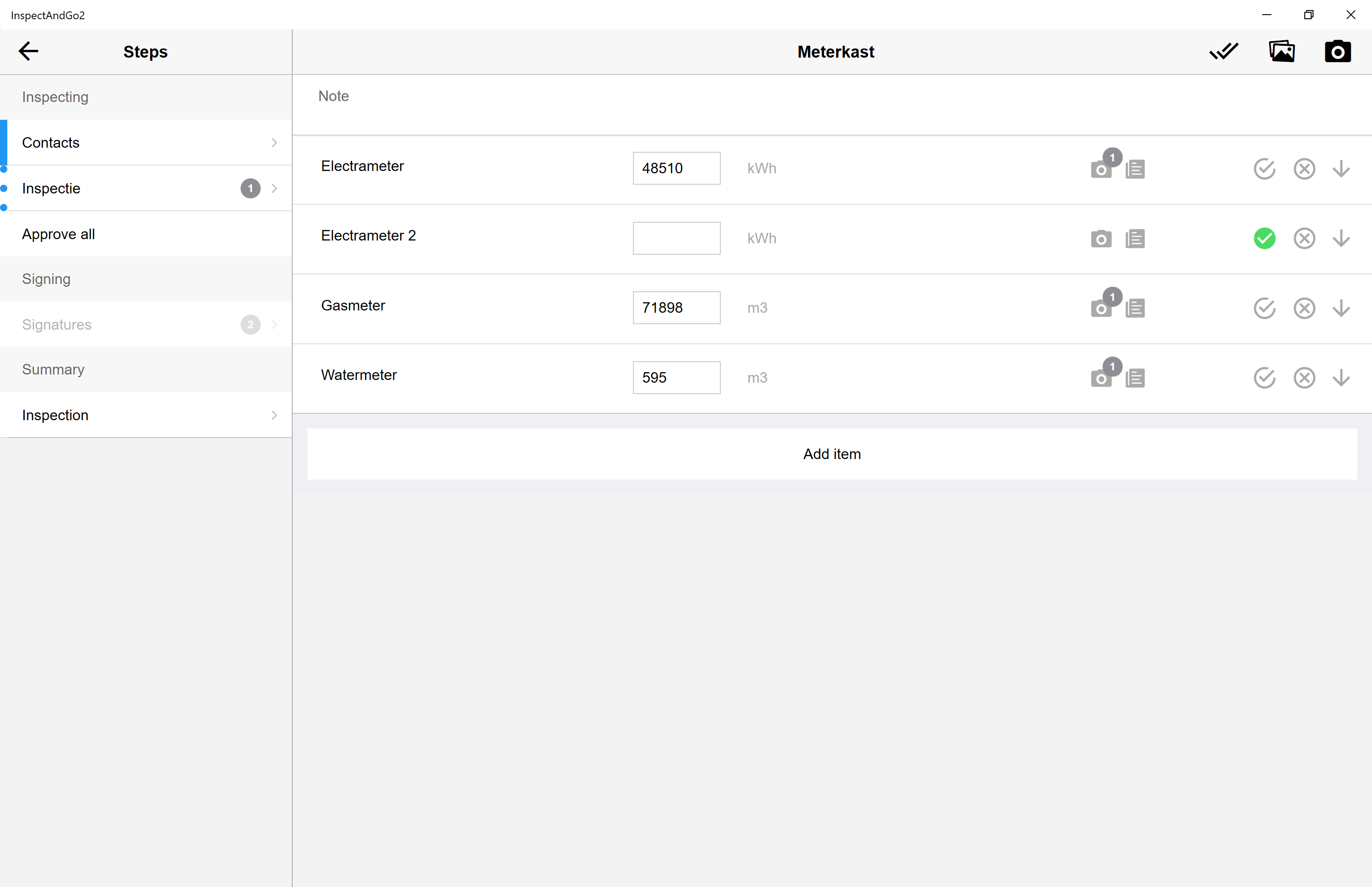Reject the Gasmeter row with X circle
The width and height of the screenshot is (1372, 887).
tap(1304, 308)
